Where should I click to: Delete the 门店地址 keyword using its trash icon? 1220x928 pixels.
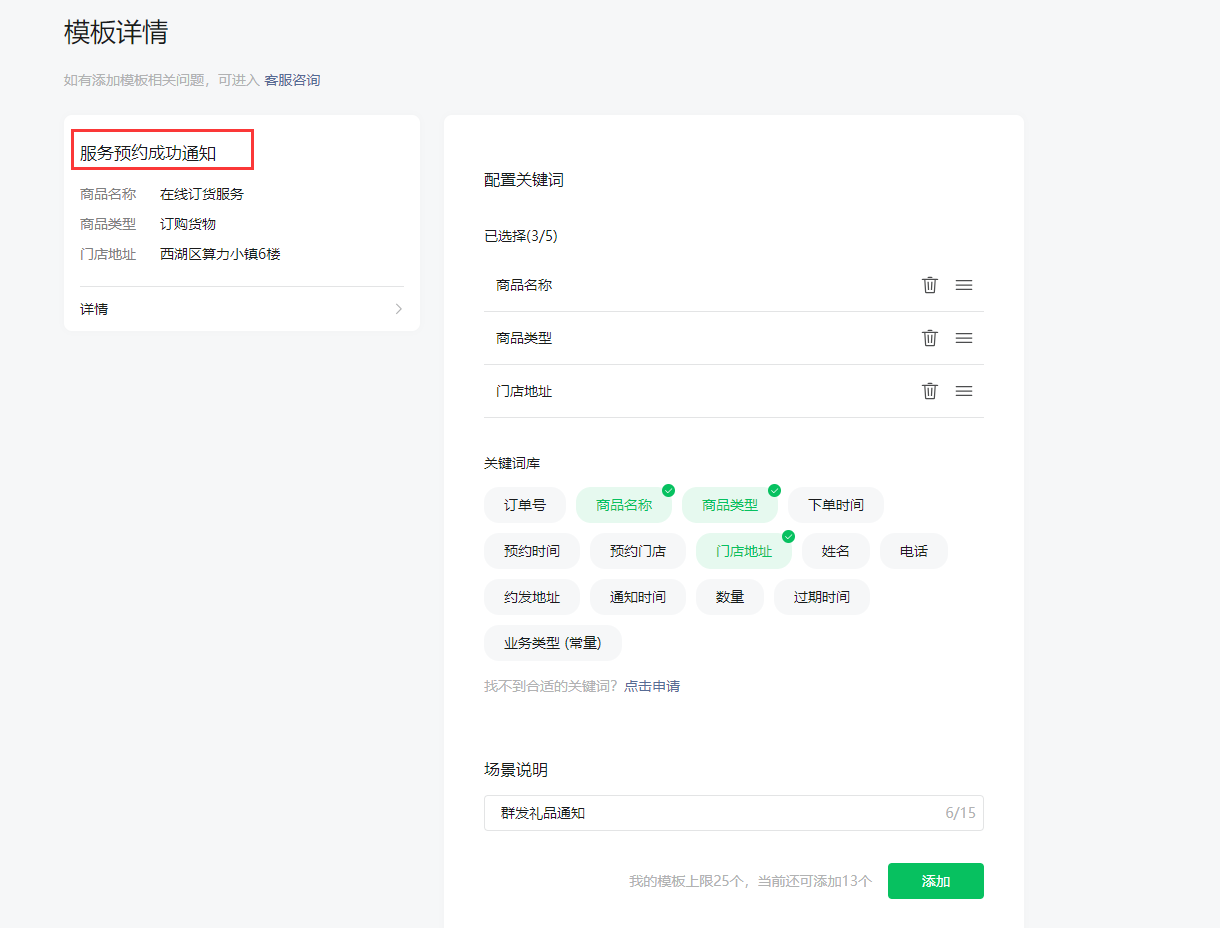point(929,391)
